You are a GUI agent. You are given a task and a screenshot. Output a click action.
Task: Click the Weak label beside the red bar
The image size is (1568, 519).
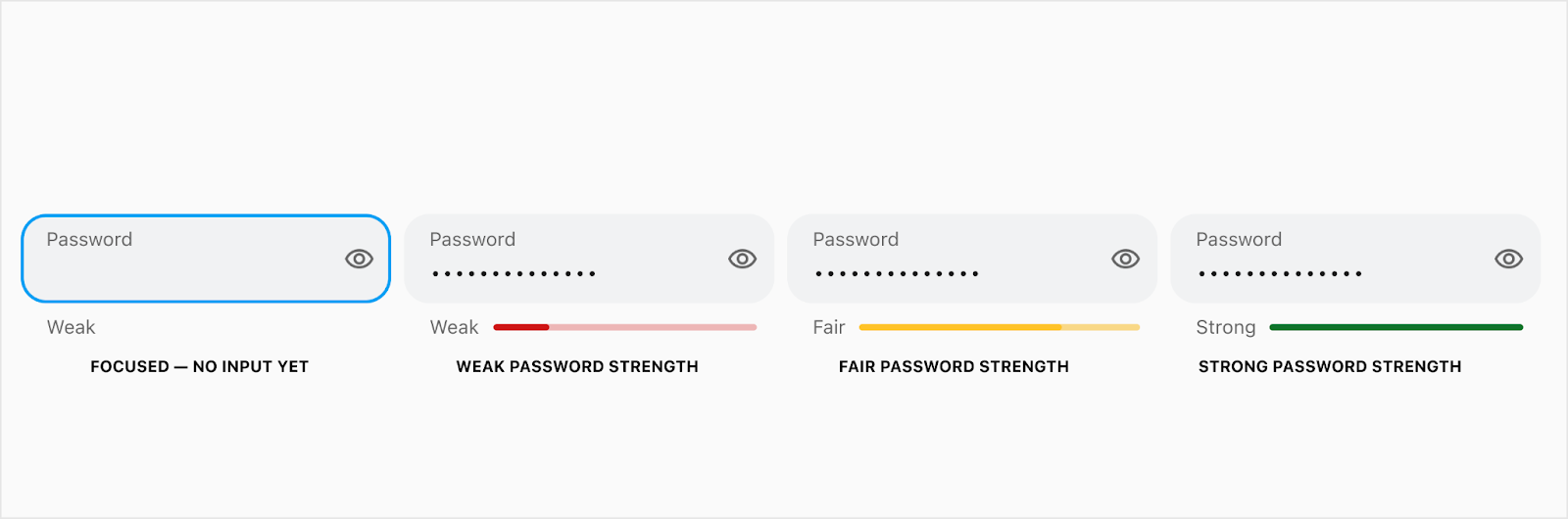pyautogui.click(x=455, y=327)
